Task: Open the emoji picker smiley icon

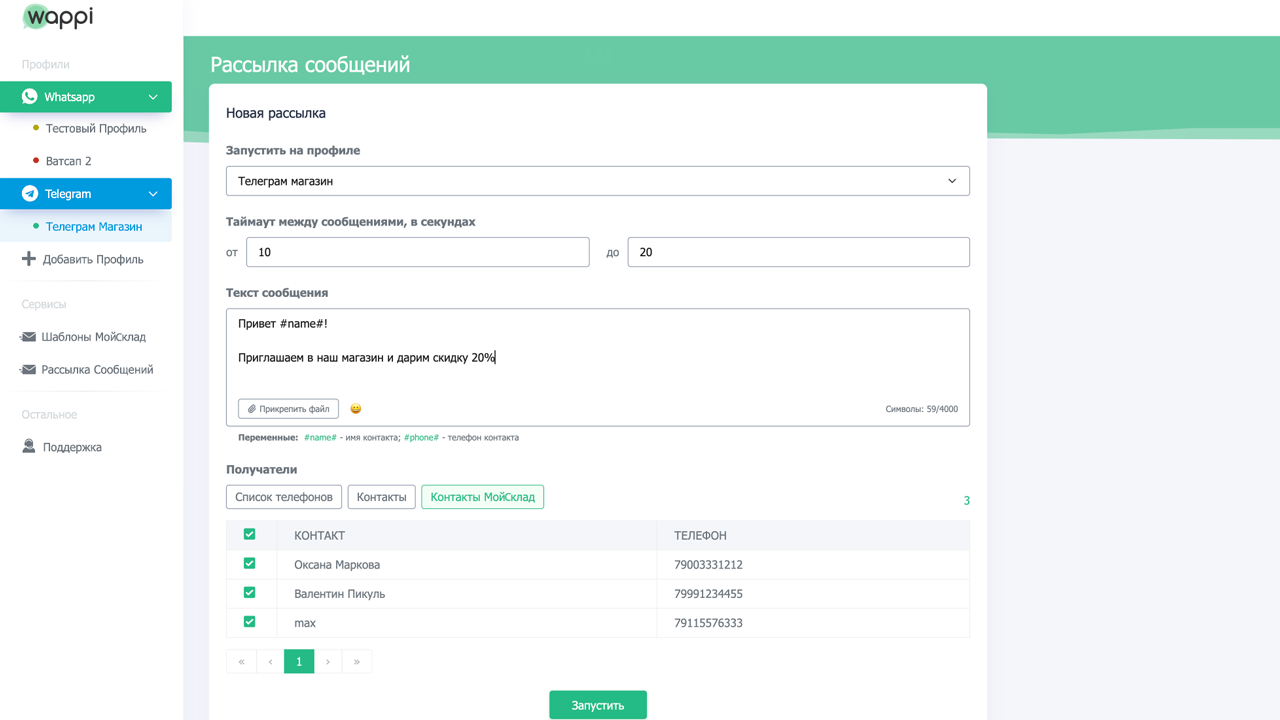Action: (x=355, y=409)
